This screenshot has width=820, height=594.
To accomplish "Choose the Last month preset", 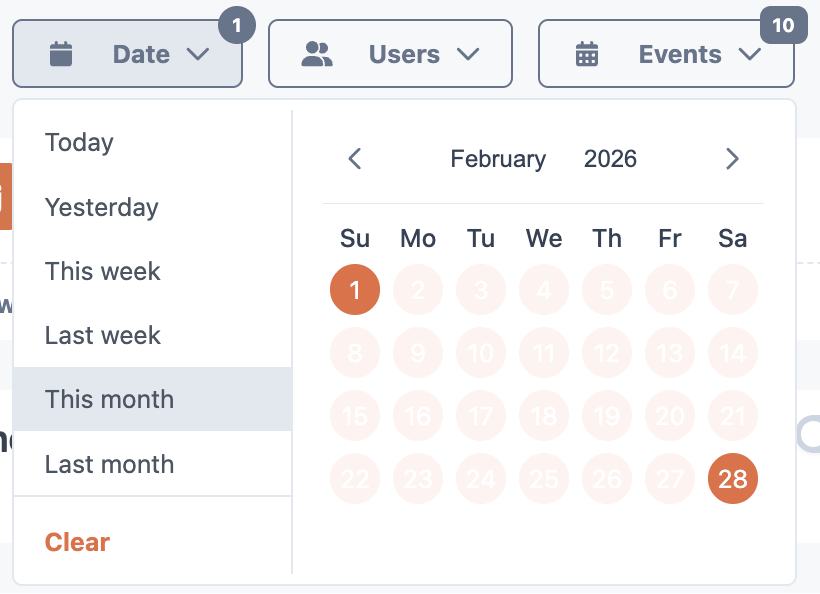I will coord(109,464).
